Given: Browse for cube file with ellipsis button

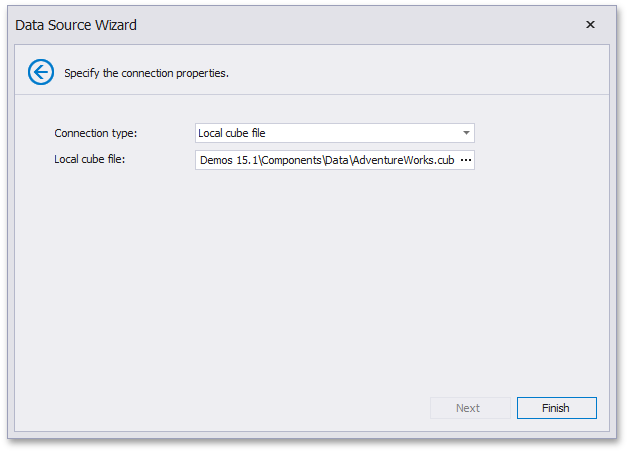Looking at the screenshot, I should (x=465, y=160).
